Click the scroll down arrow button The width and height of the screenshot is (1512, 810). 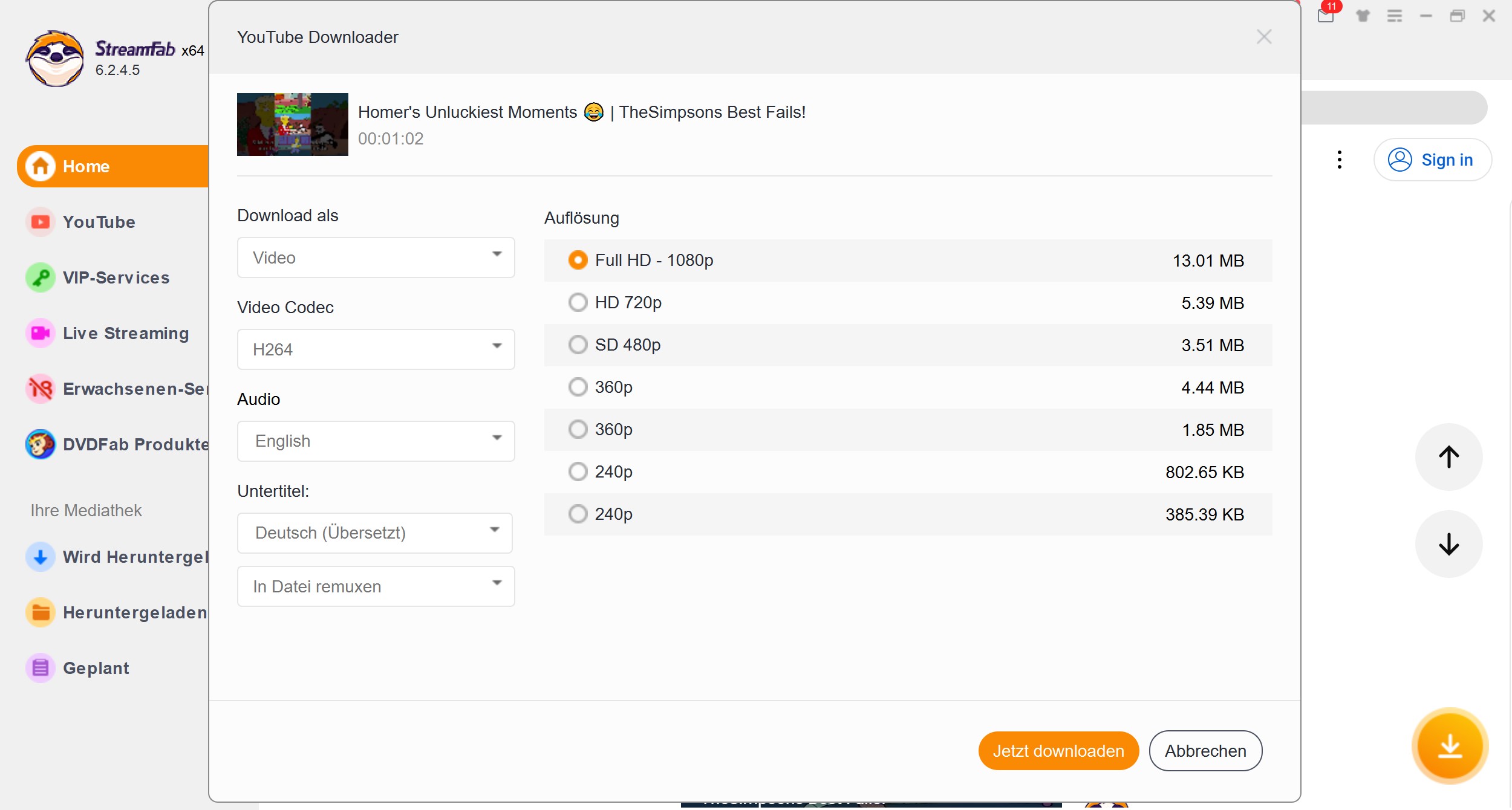1449,544
